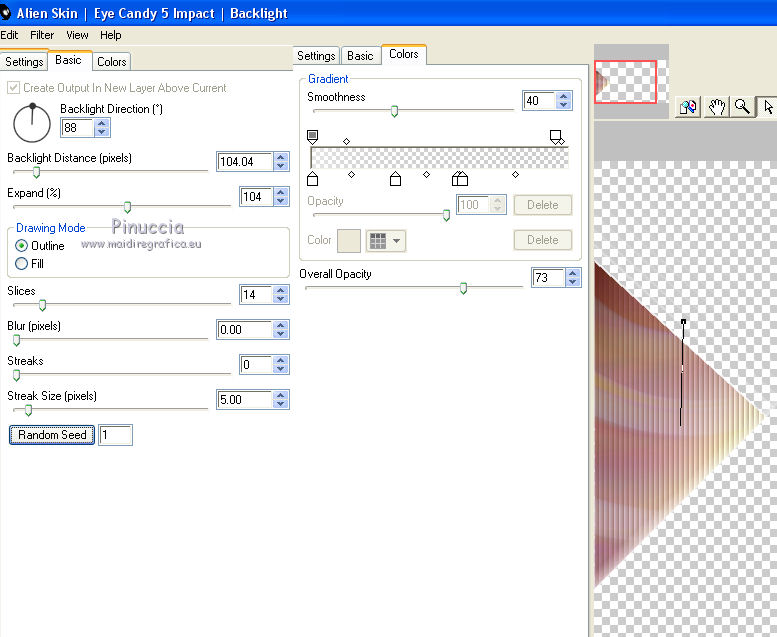Click the Backlight Distance value field
This screenshot has height=637, width=777.
(x=245, y=162)
